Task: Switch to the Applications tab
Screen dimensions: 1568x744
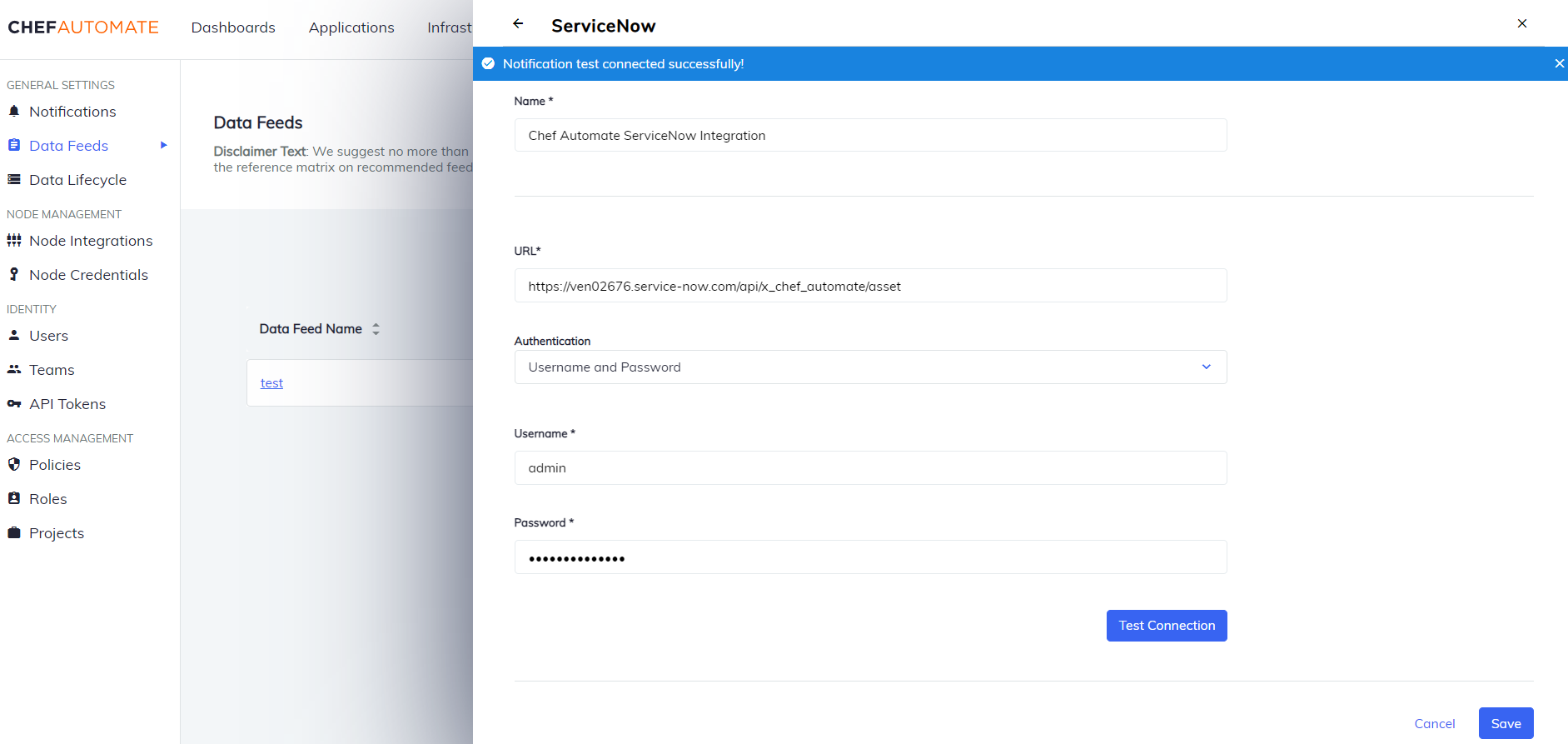Action: 351,27
